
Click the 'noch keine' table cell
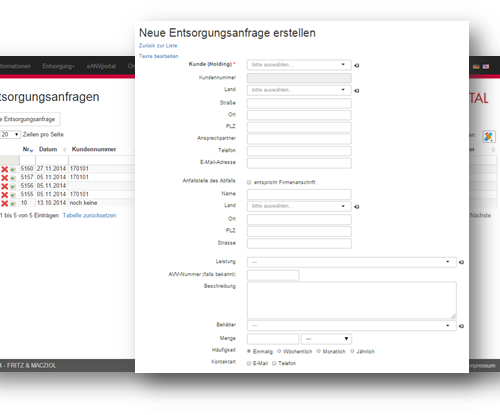[83, 203]
